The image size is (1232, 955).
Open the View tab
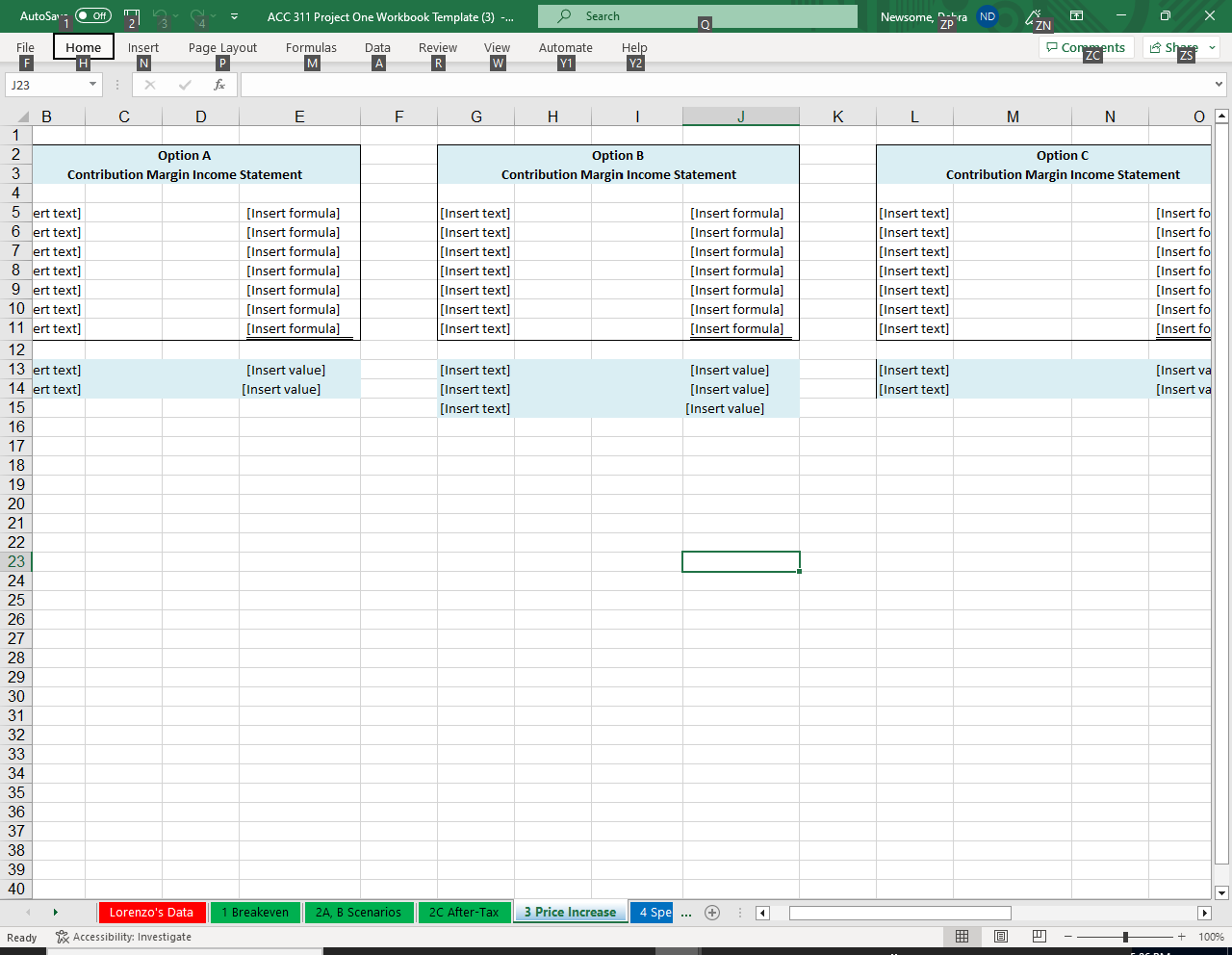(x=497, y=47)
